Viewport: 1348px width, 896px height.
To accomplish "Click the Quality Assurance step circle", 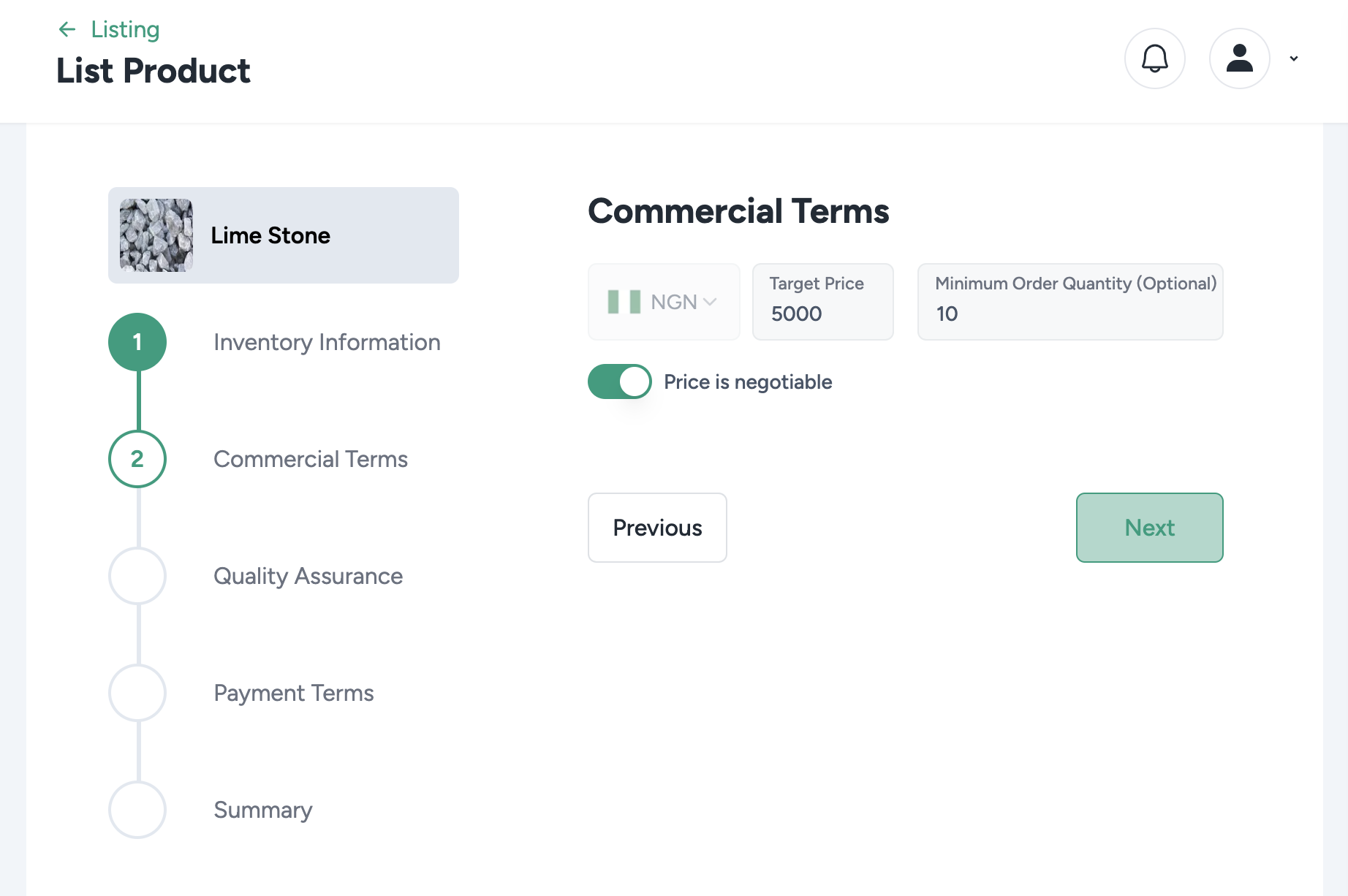I will coord(137,576).
